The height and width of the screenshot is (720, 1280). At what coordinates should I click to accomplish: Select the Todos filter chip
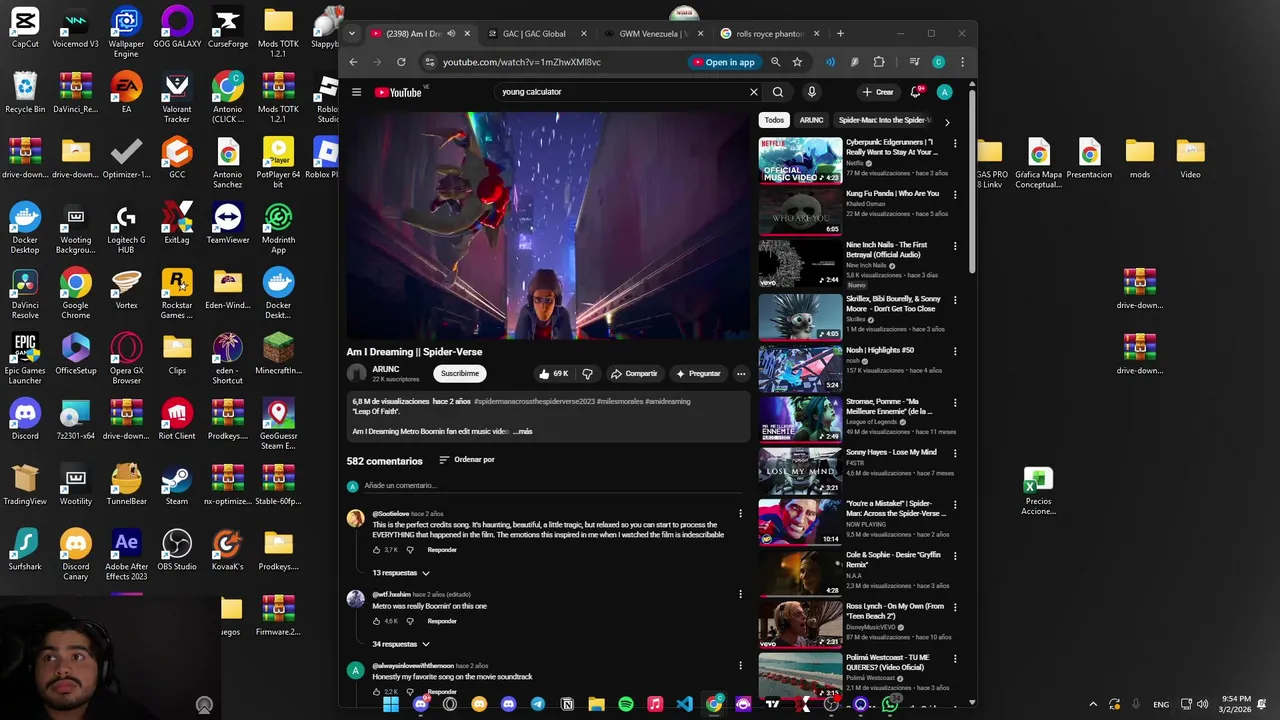(775, 120)
